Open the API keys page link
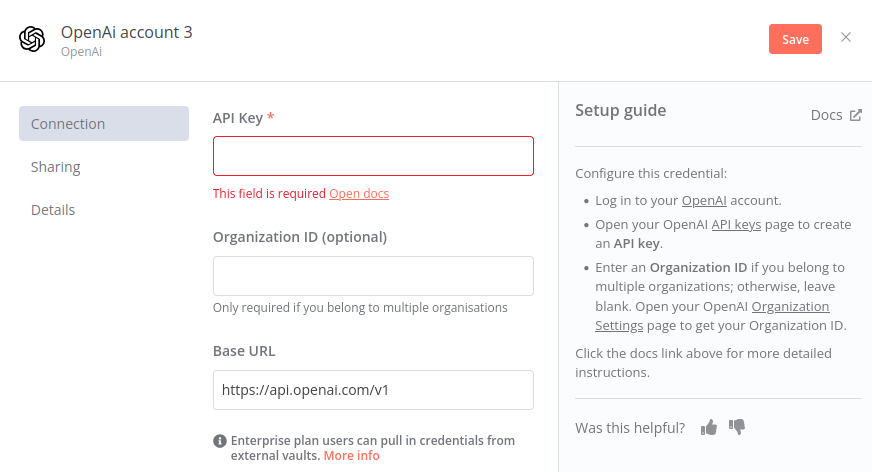The width and height of the screenshot is (872, 472). [736, 225]
